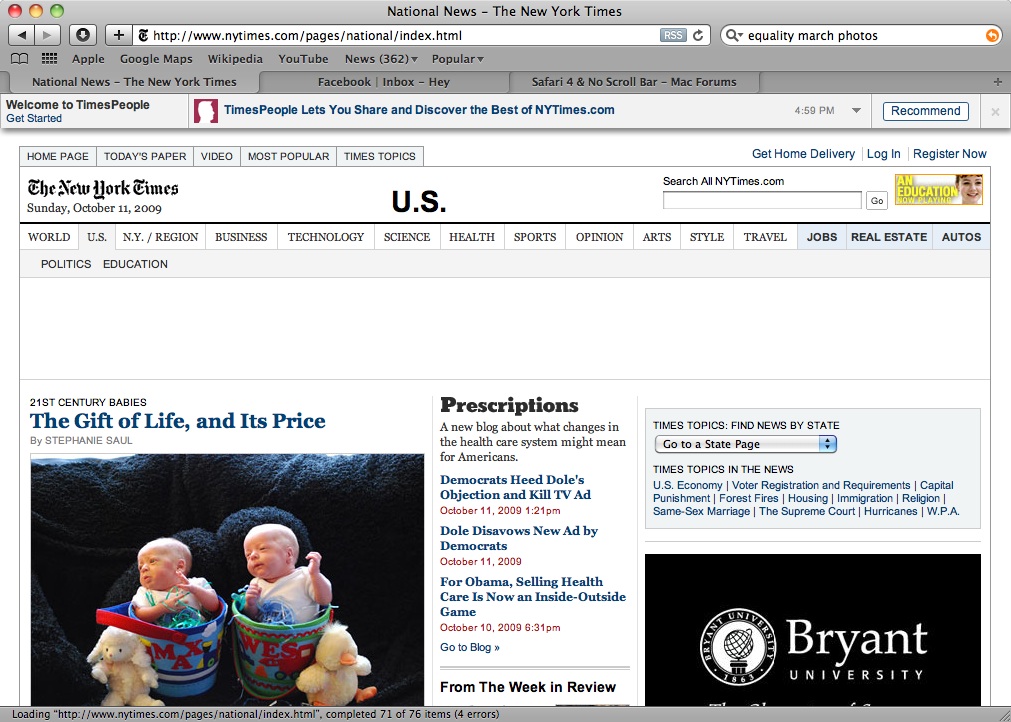Click the Safari back arrow button

click(x=21, y=35)
